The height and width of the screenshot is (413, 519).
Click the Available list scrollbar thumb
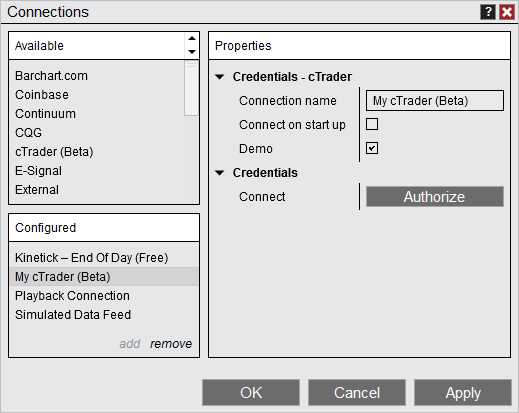[191, 88]
